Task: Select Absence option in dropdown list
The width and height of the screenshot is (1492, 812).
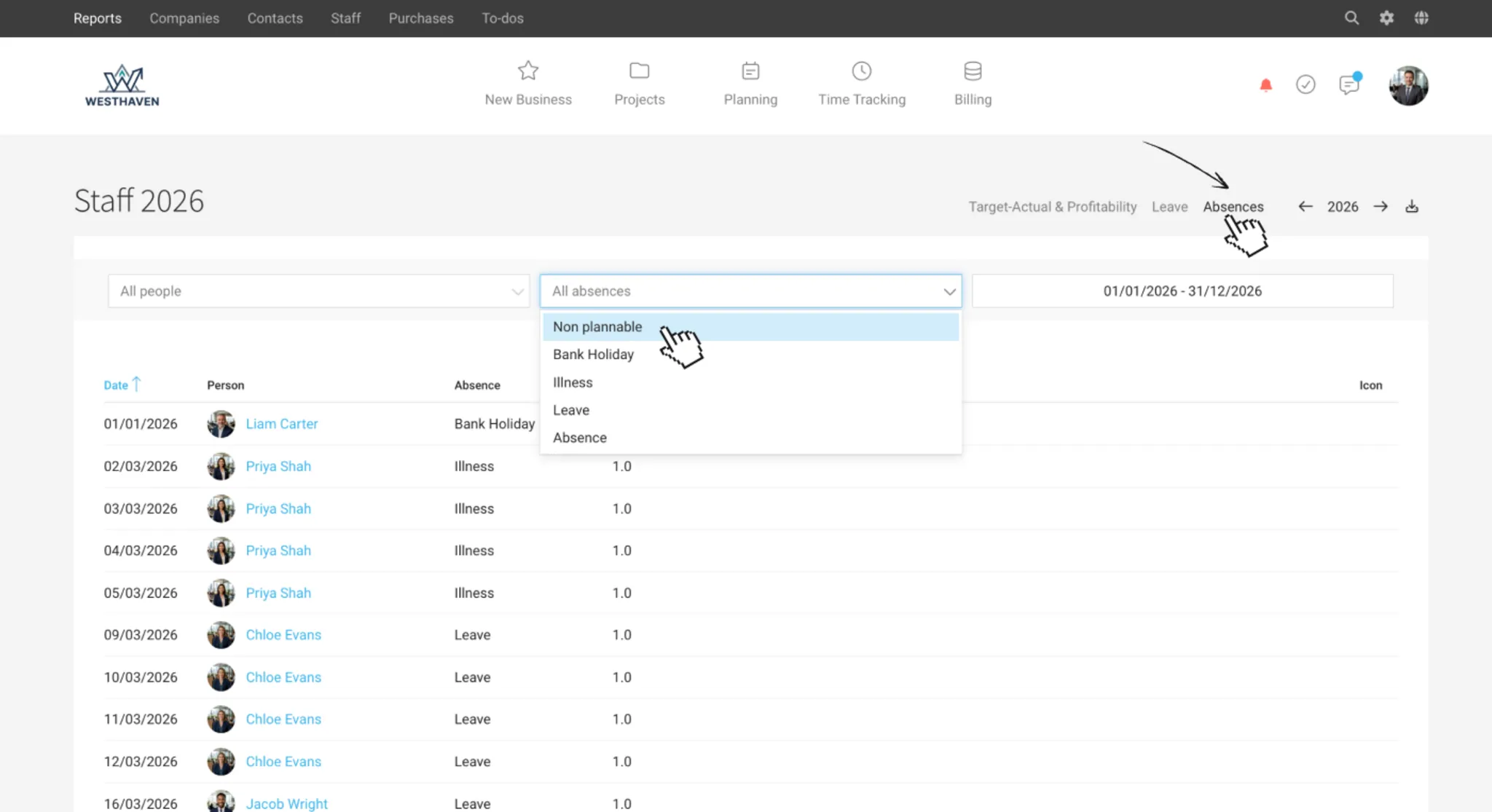Action: (750, 438)
